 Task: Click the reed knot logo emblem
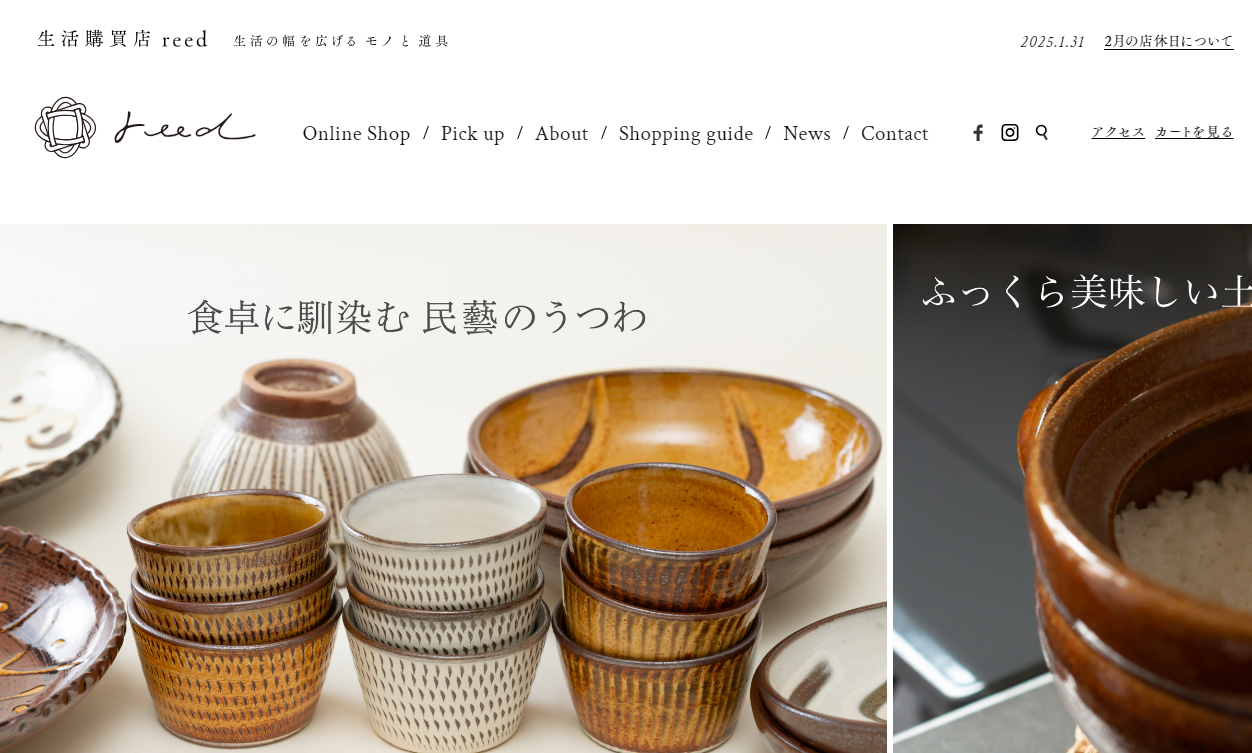[x=65, y=127]
